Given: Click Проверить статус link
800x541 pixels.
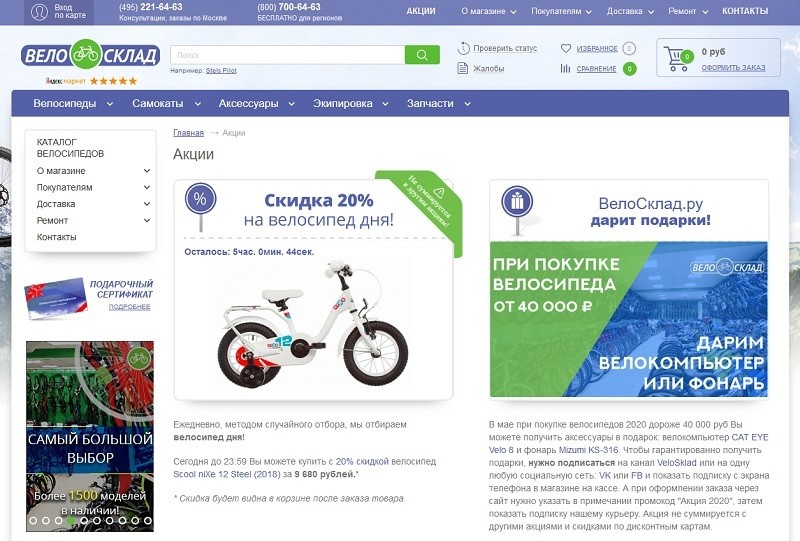Looking at the screenshot, I should tap(505, 48).
